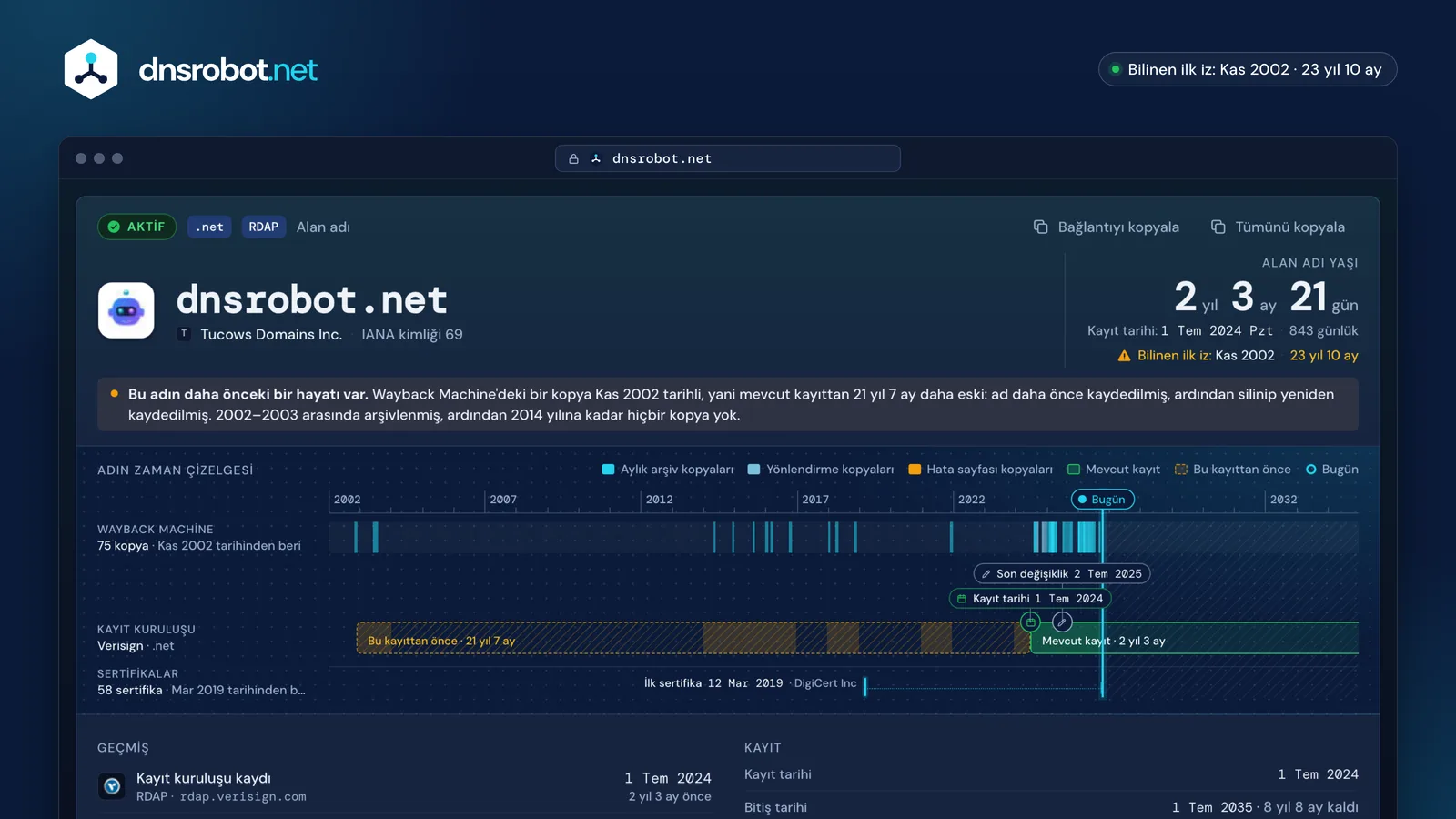The height and width of the screenshot is (819, 1456).
Task: Click the Tümünü kopyala button
Action: pos(1278,227)
